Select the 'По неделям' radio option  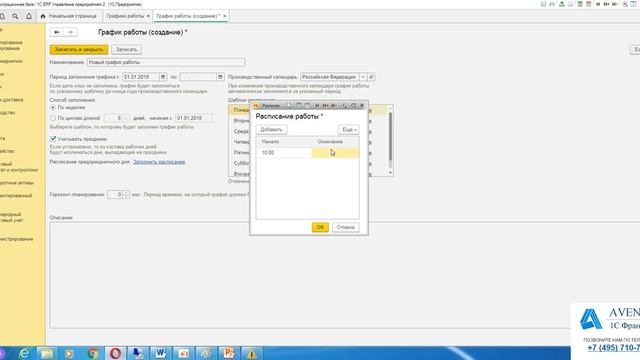point(53,107)
